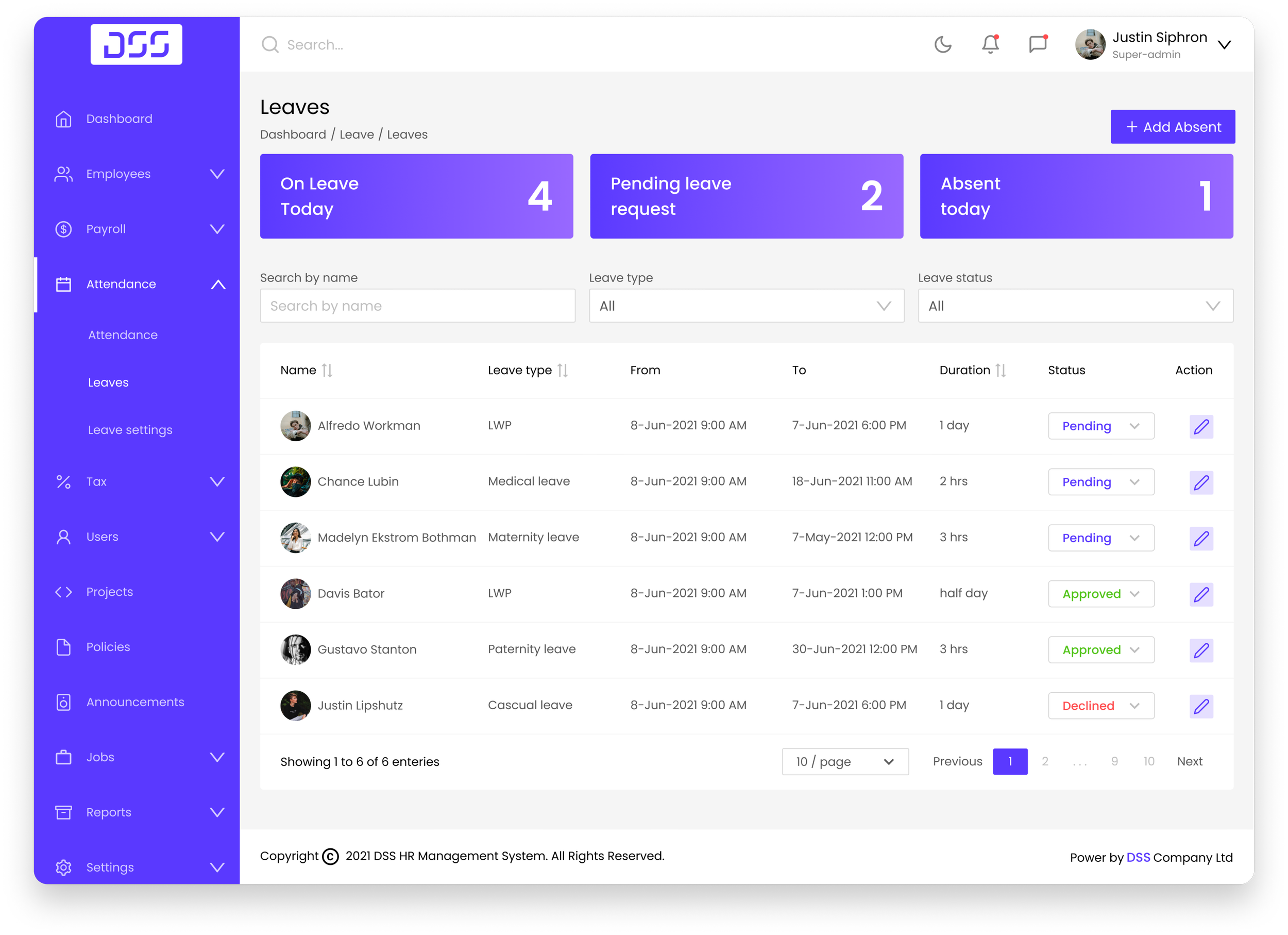
Task: Click the Search by name field
Action: [x=417, y=306]
